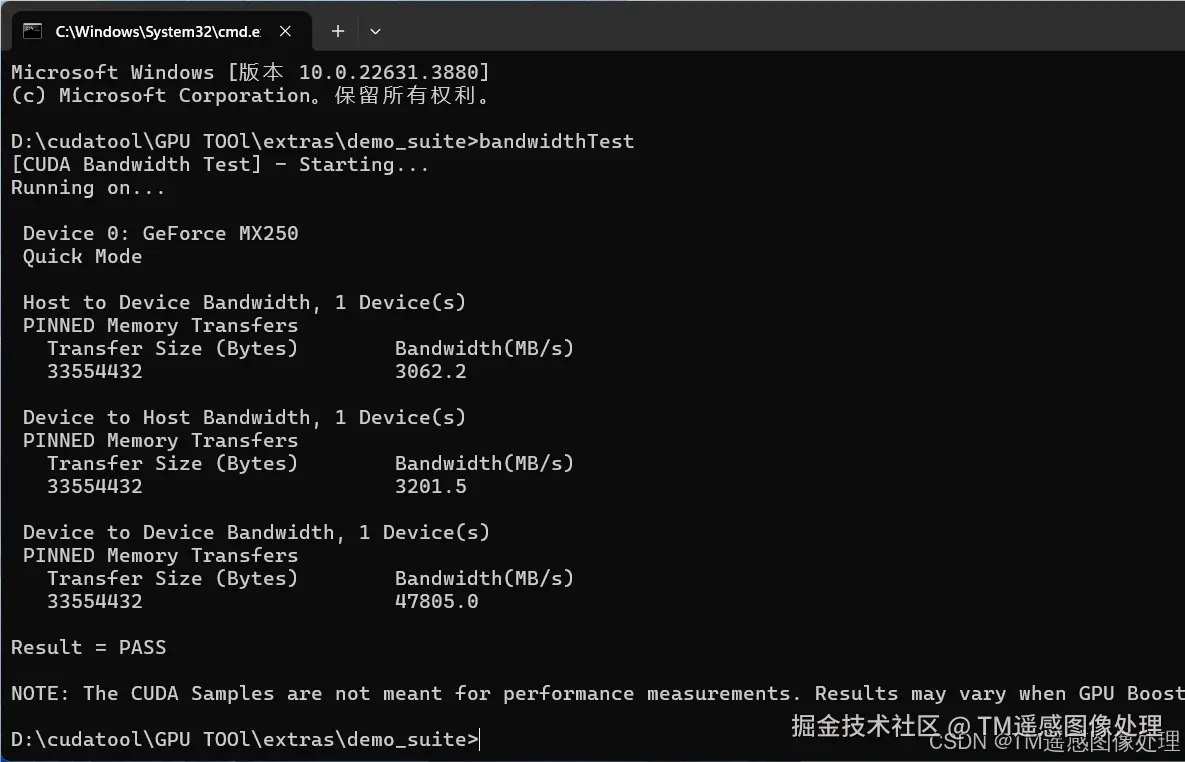This screenshot has width=1185, height=762.
Task: Click the cmd.exe terminal icon in the tab
Action: [x=32, y=31]
